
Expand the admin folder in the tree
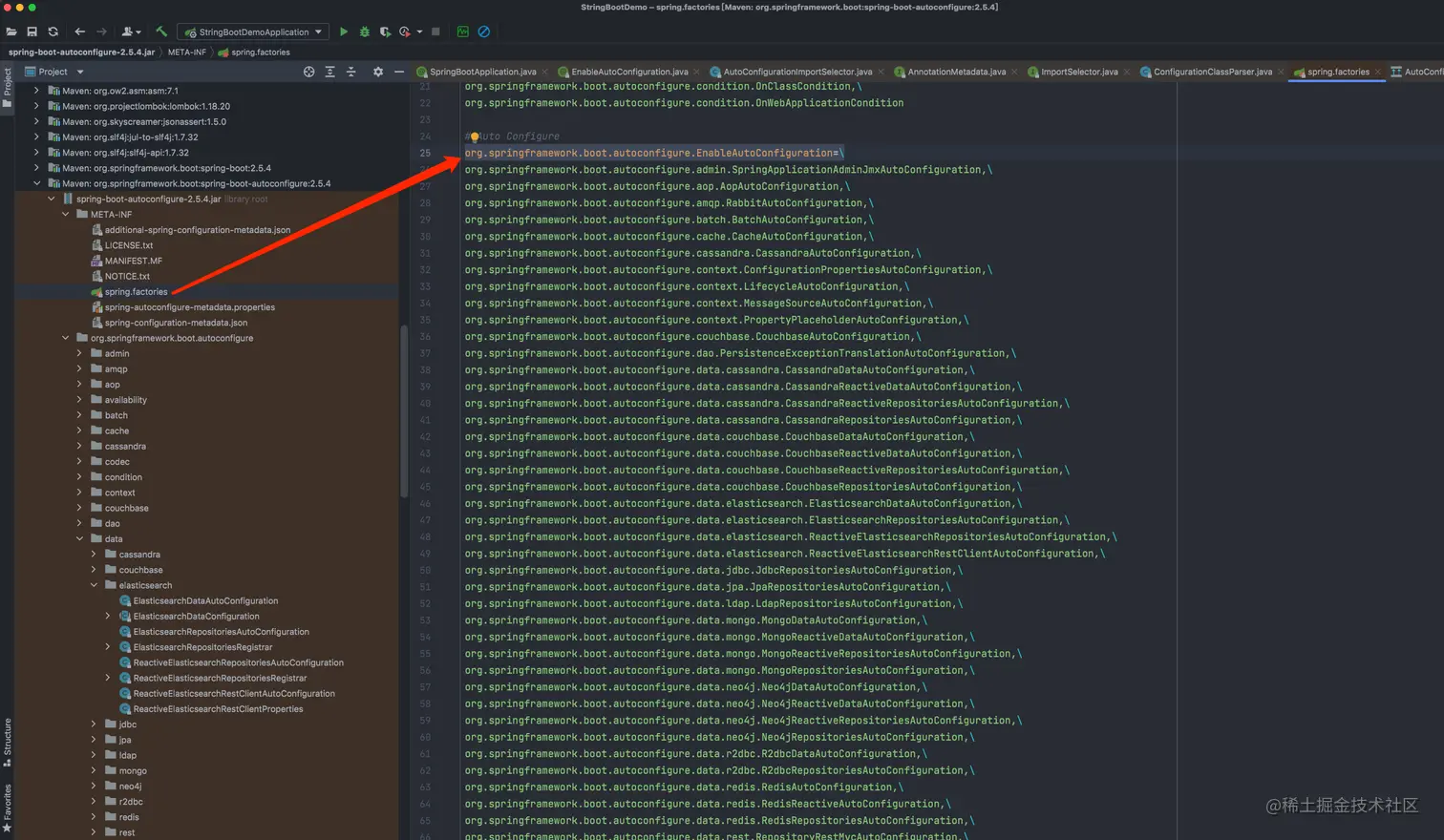79,353
